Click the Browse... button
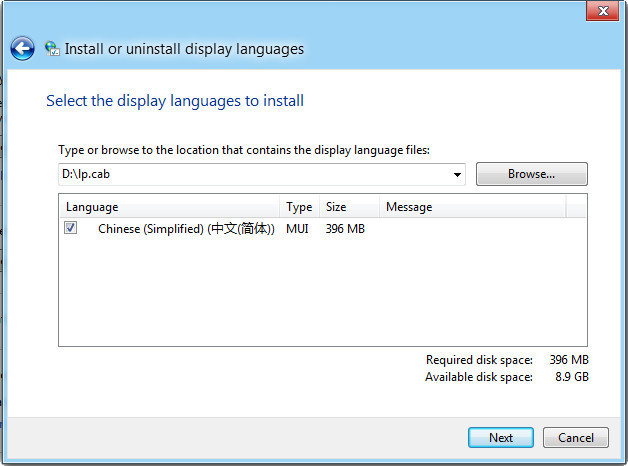Viewport: 628px width, 466px height. click(x=531, y=174)
